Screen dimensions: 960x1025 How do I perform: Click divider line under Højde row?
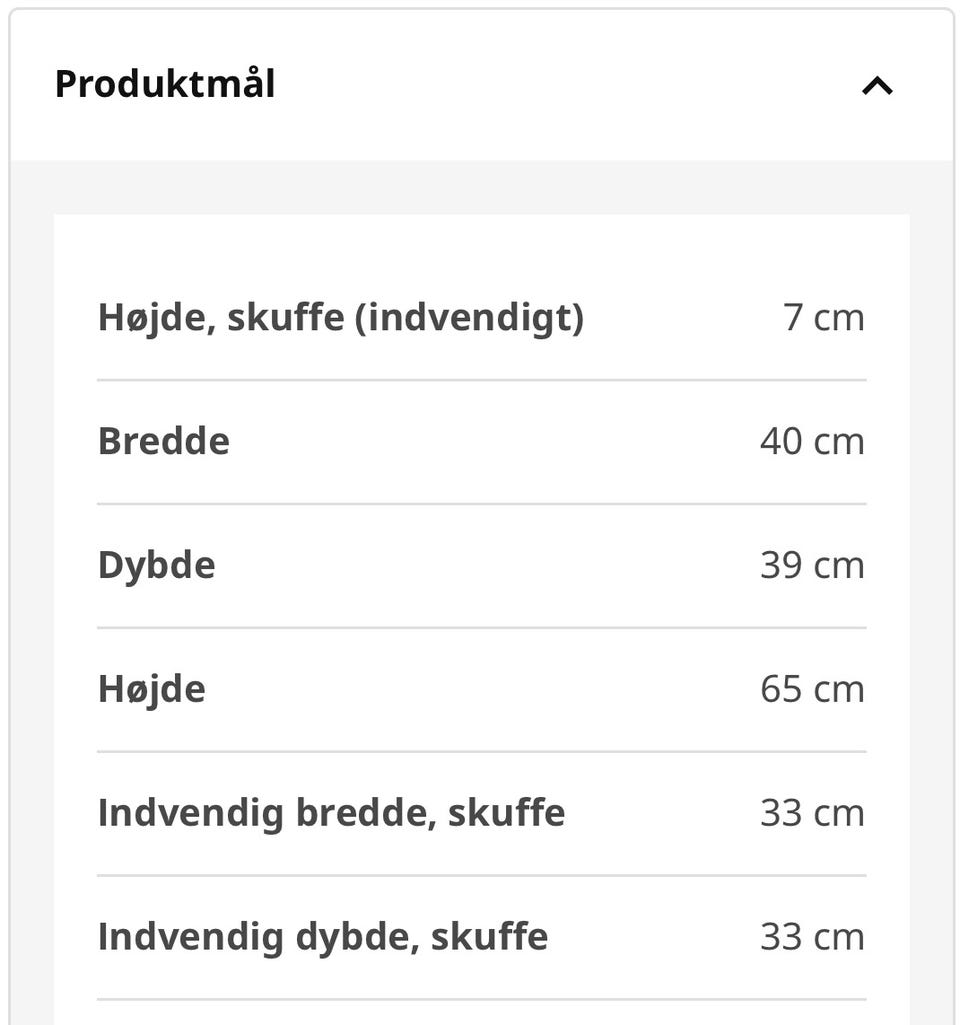pos(482,752)
